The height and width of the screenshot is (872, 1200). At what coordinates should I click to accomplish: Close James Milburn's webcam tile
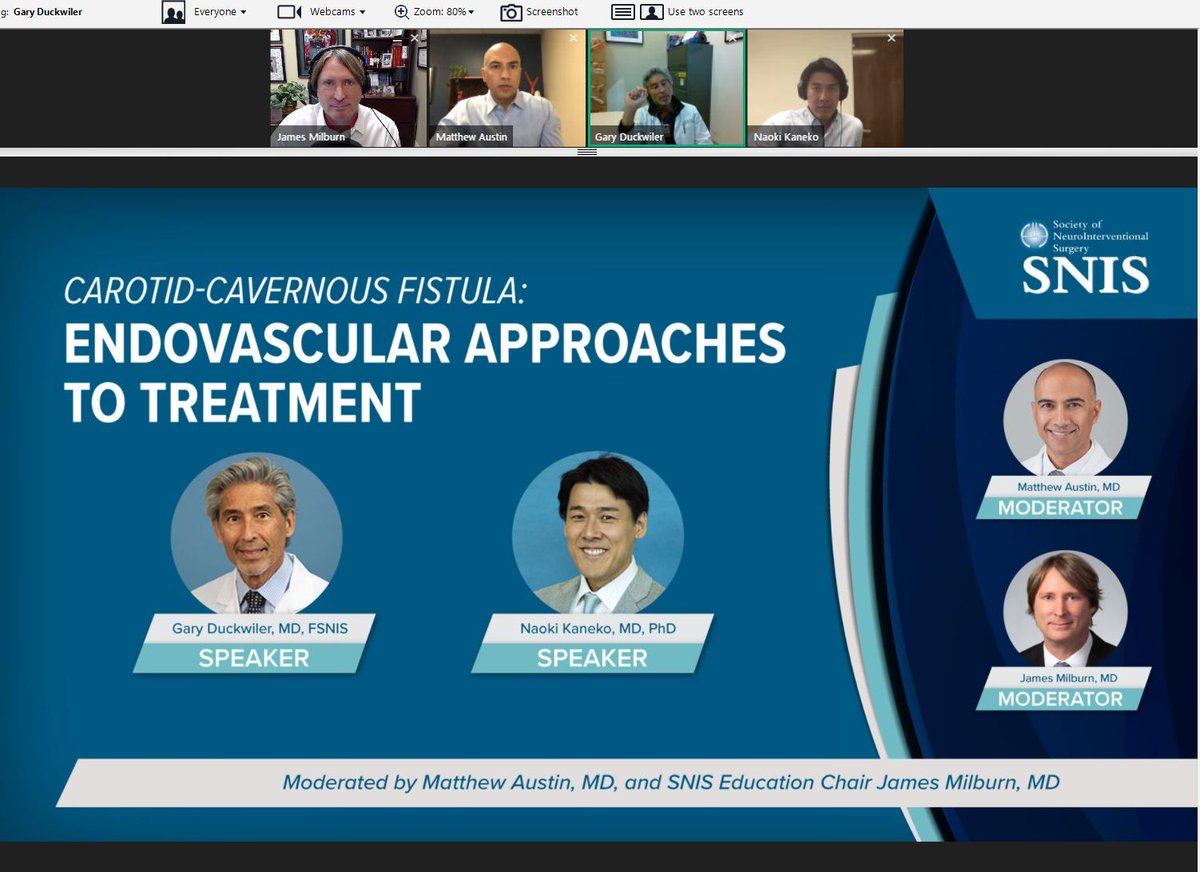[415, 38]
